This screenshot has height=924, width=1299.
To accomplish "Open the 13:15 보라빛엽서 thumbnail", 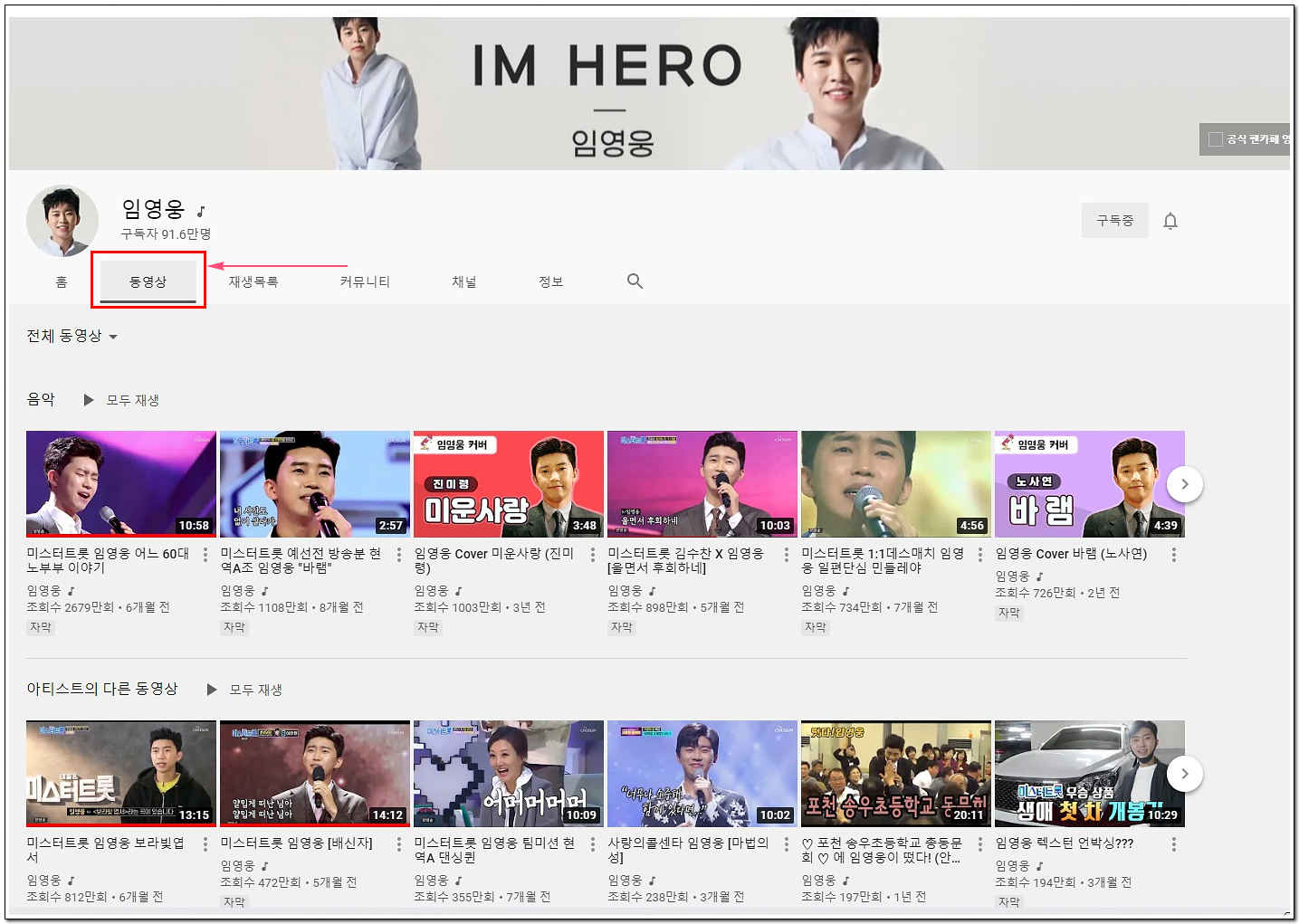I will point(121,774).
